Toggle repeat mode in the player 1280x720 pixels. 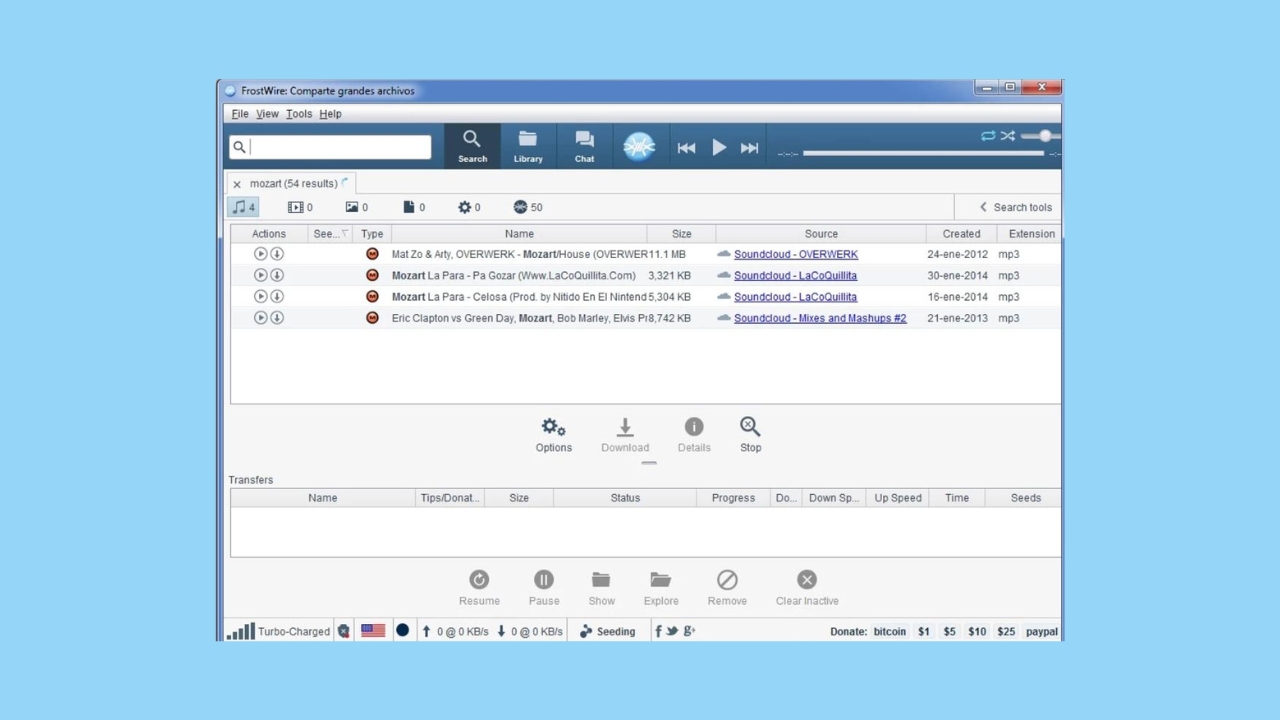tap(988, 136)
